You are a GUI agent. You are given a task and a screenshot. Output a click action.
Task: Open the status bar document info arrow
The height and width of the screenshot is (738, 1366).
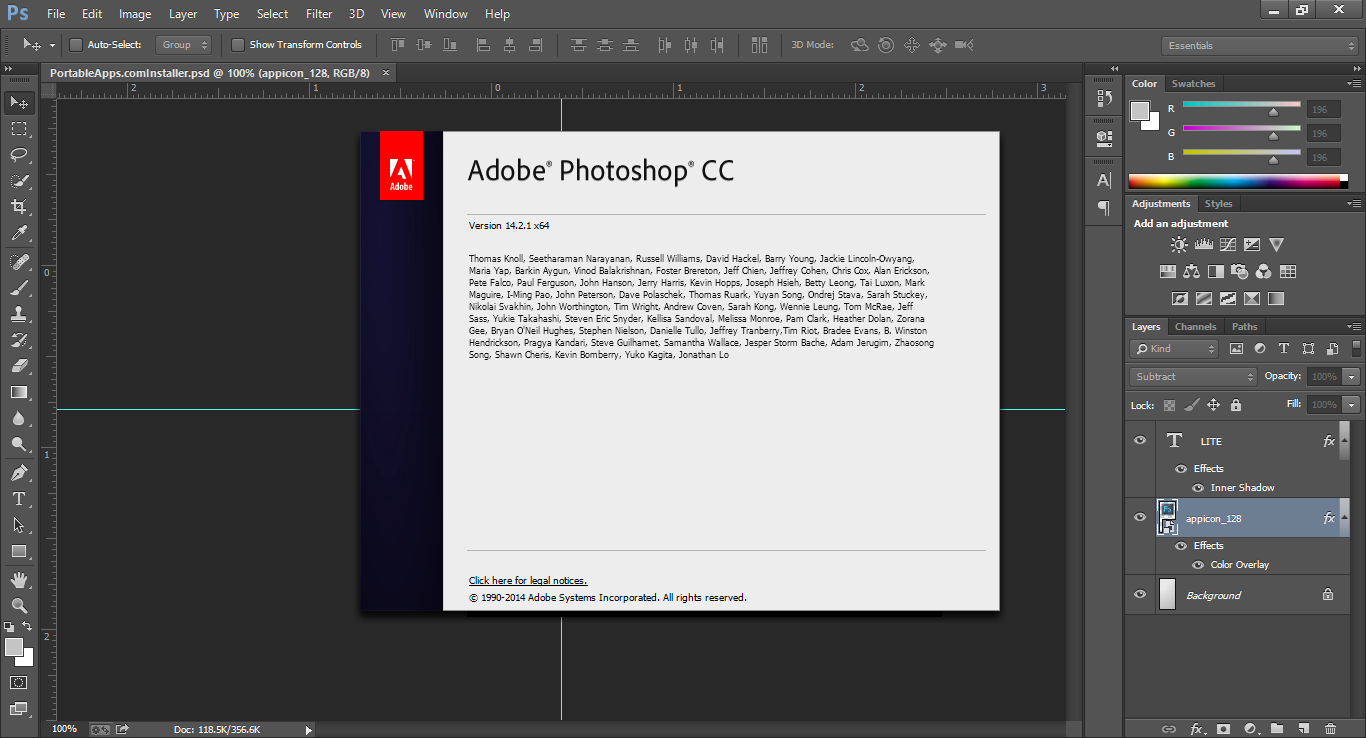click(309, 730)
